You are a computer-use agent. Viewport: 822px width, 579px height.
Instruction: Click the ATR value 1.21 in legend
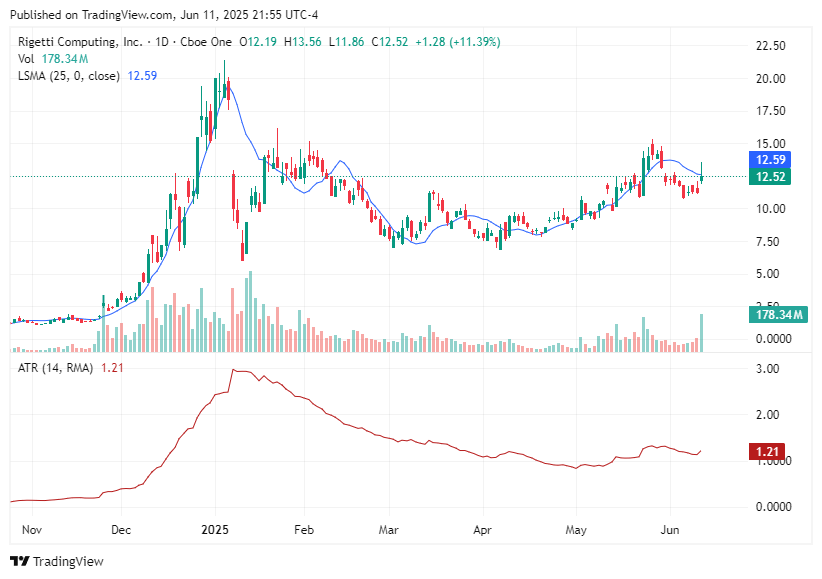[x=112, y=368]
